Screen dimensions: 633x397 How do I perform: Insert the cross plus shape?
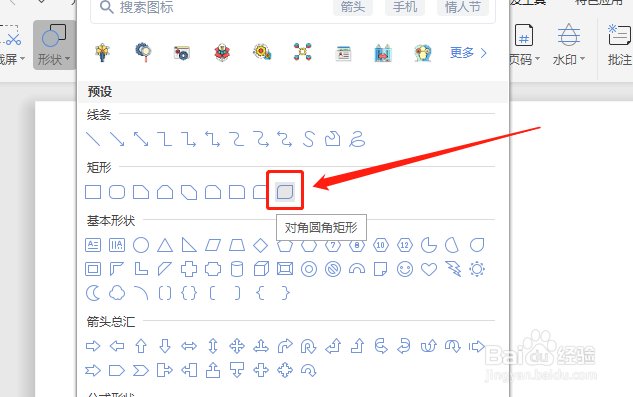[189, 269]
